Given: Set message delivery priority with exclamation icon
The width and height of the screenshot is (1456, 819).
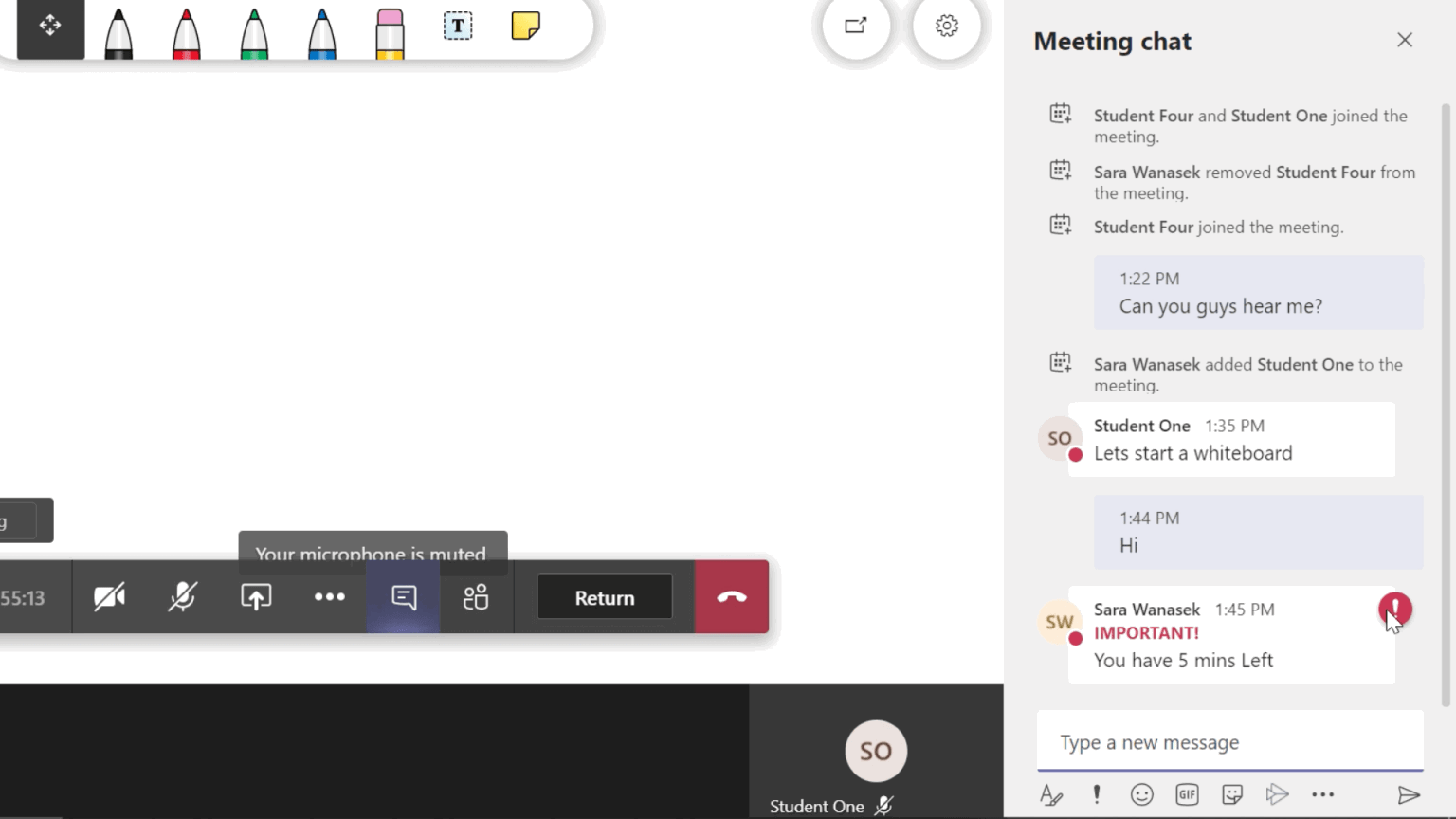Looking at the screenshot, I should coord(1097,794).
